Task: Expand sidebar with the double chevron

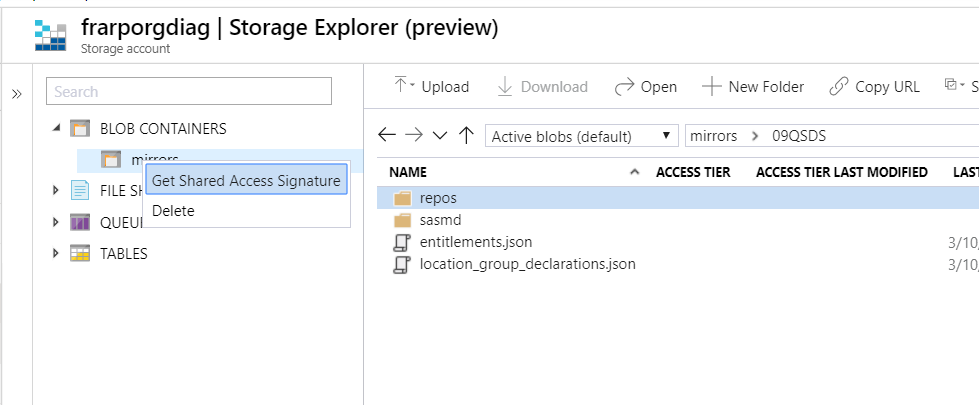Action: (x=17, y=94)
